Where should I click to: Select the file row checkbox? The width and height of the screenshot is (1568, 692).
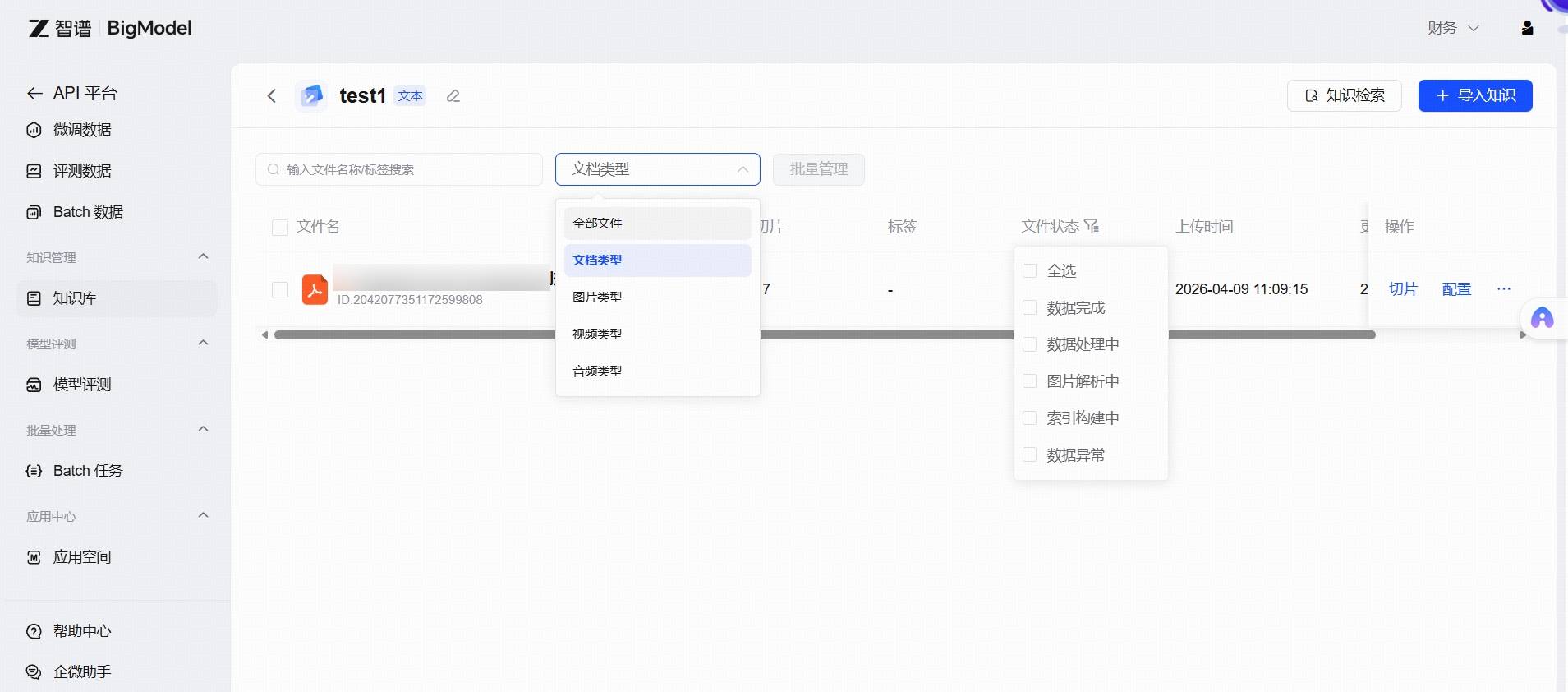coord(280,290)
